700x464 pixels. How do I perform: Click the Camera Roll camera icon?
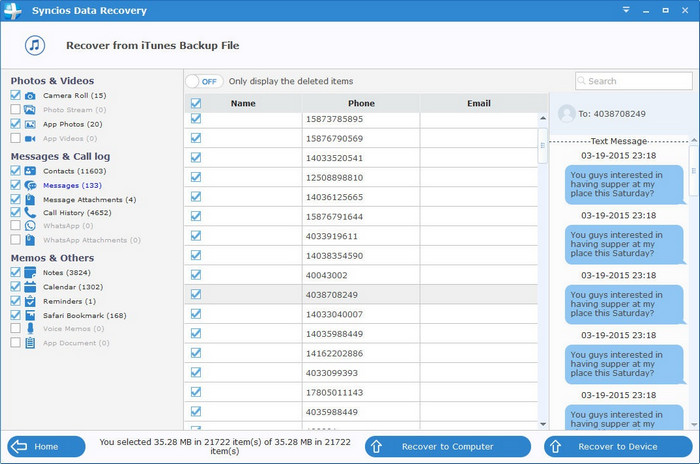30,96
